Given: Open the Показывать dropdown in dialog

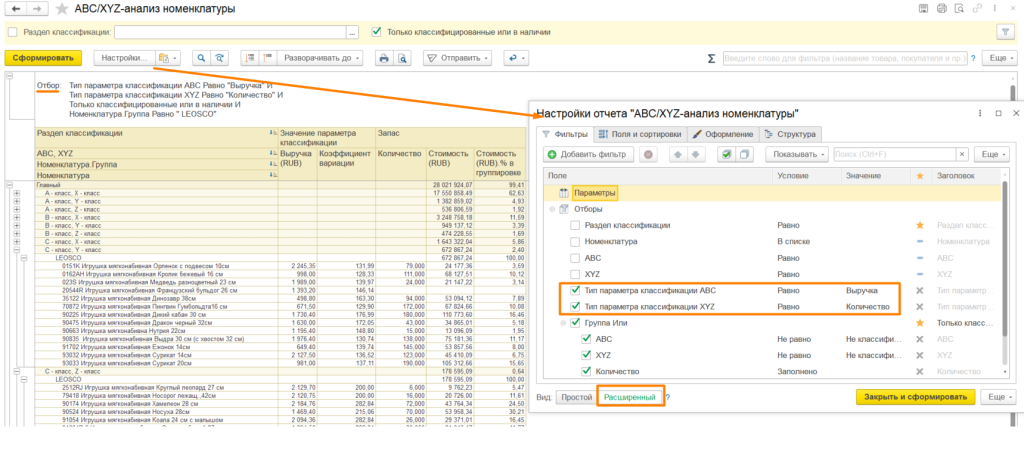Looking at the screenshot, I should tap(797, 154).
